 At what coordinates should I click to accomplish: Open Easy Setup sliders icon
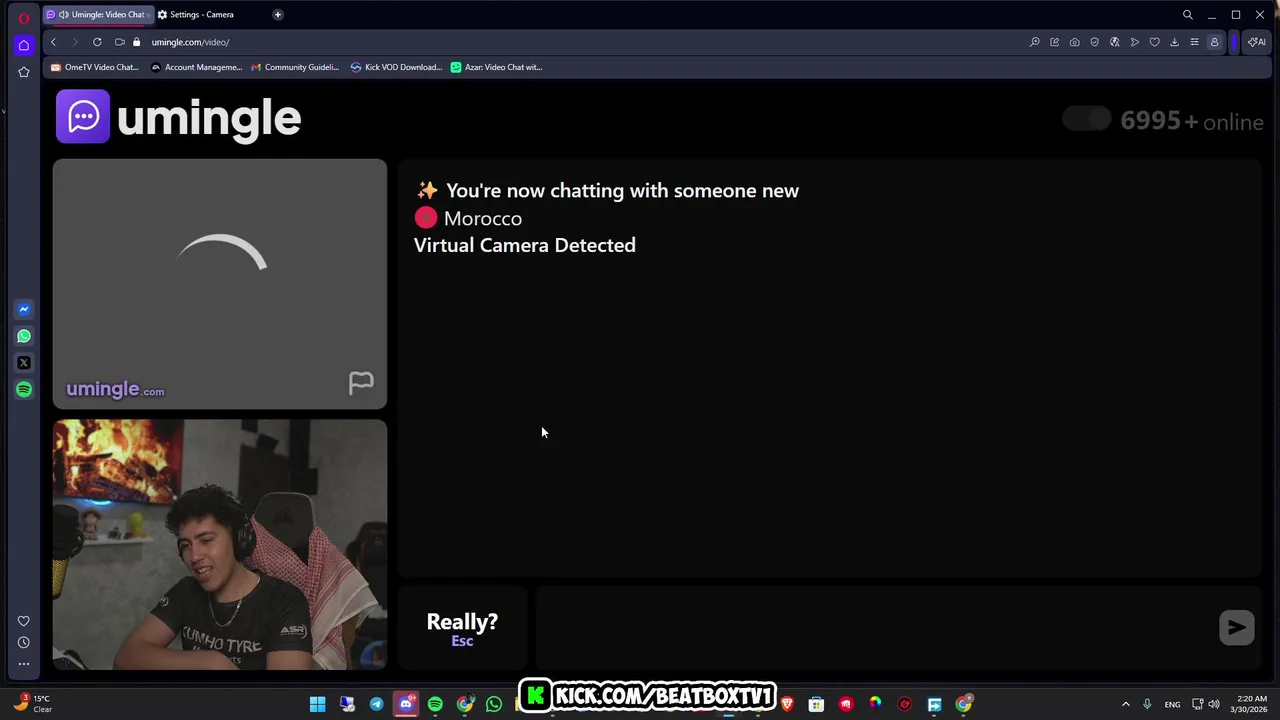[x=1194, y=42]
